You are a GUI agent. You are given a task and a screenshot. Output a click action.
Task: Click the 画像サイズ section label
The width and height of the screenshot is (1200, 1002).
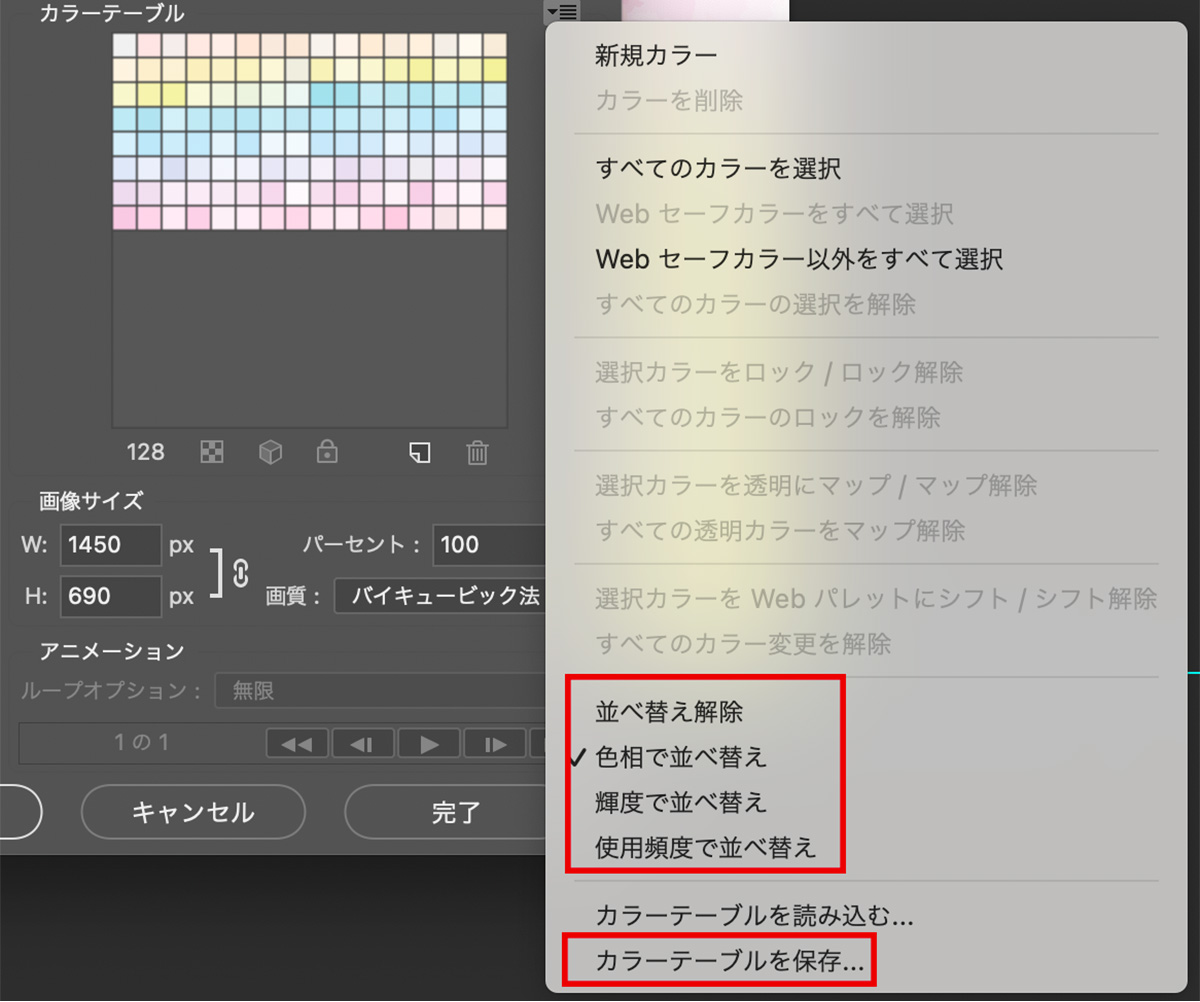point(91,501)
